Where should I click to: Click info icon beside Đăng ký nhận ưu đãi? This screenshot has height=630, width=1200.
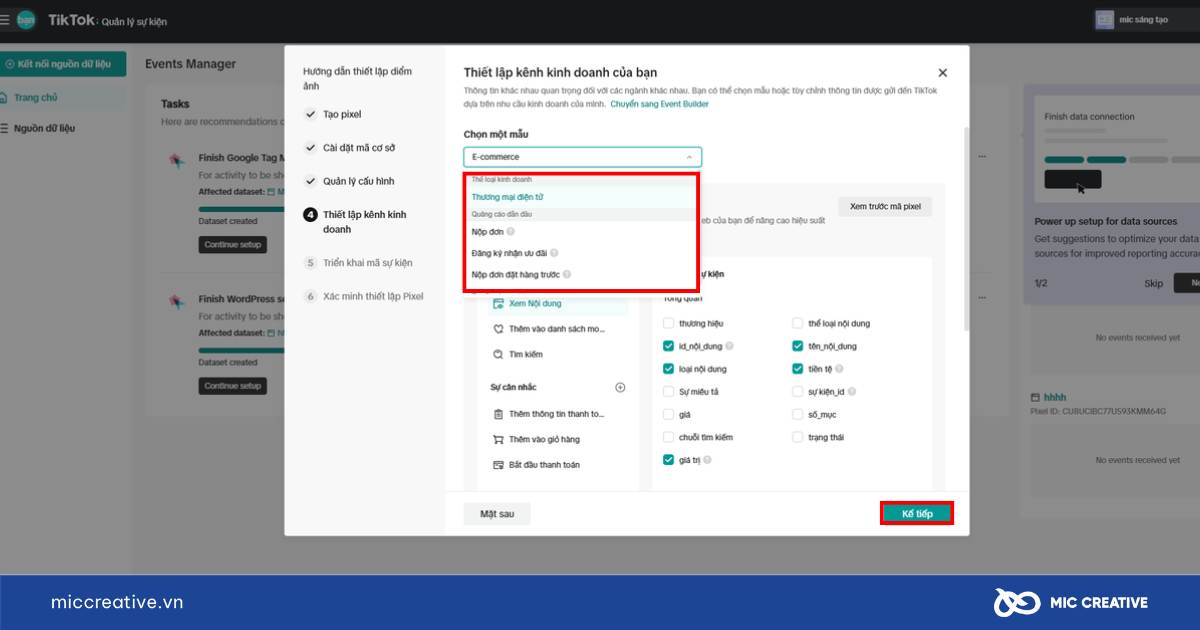(554, 253)
